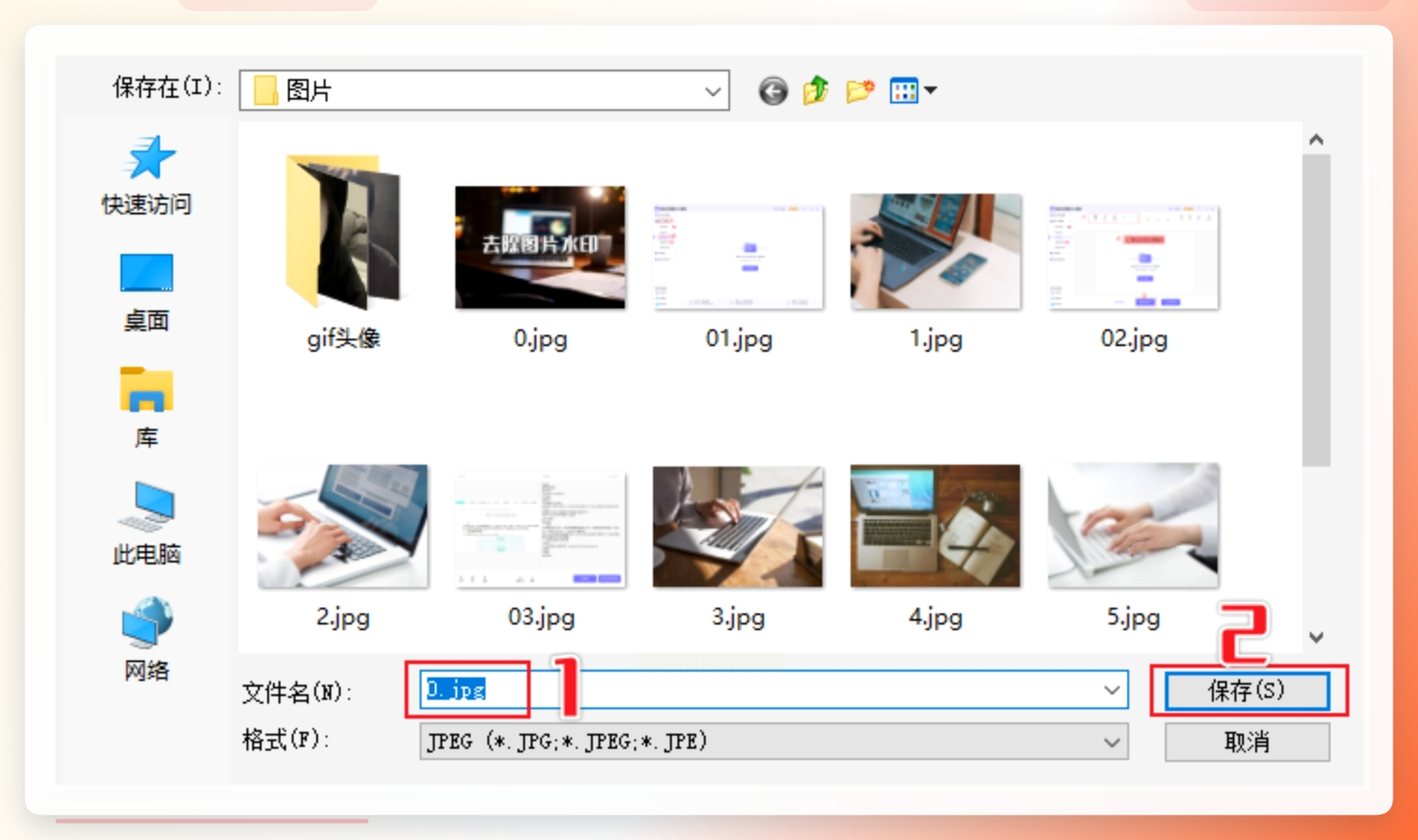Expand the 保存在 location dropdown

(x=712, y=91)
